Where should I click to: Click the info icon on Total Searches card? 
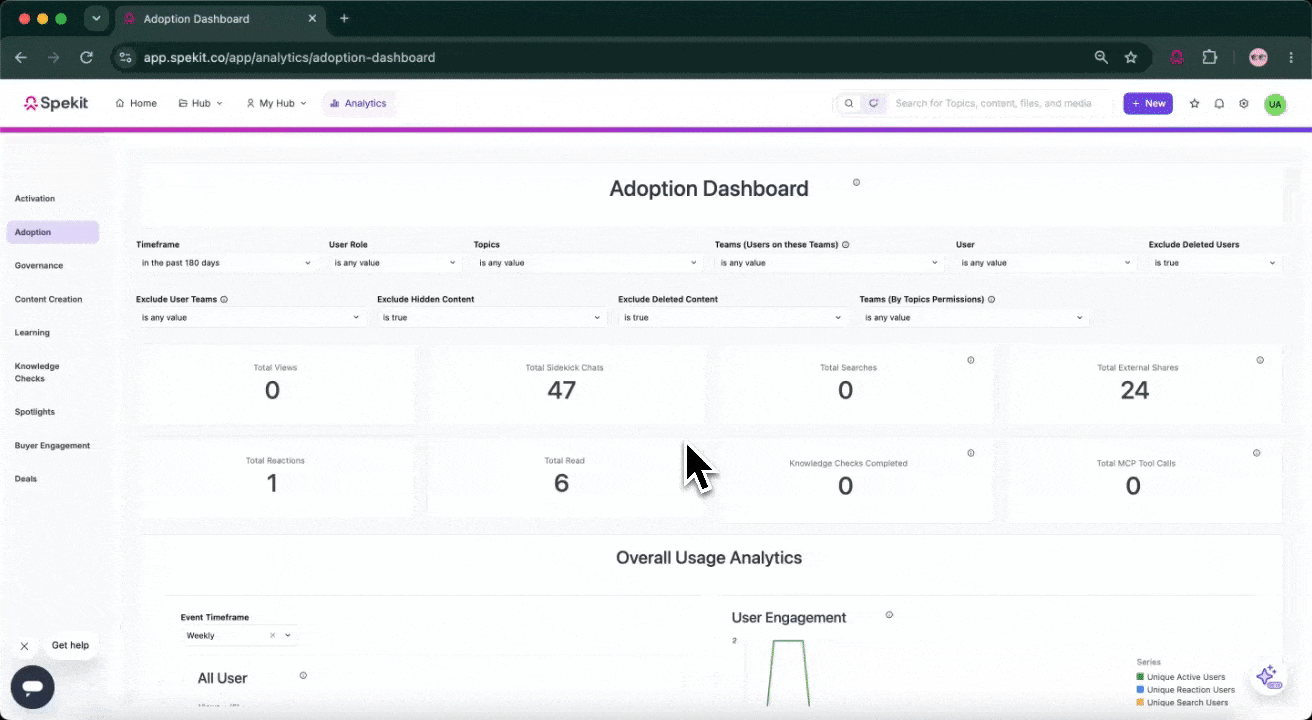pos(970,360)
